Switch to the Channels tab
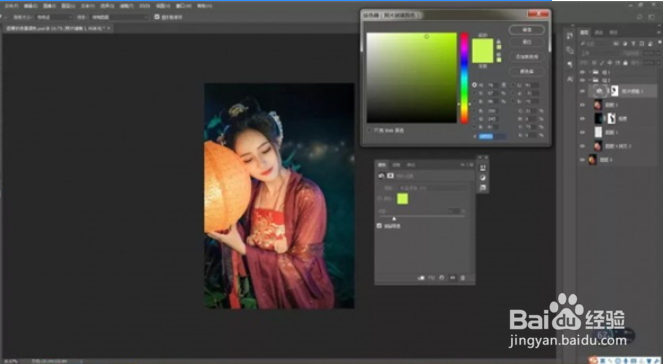The width and height of the screenshot is (664, 364). (x=599, y=33)
